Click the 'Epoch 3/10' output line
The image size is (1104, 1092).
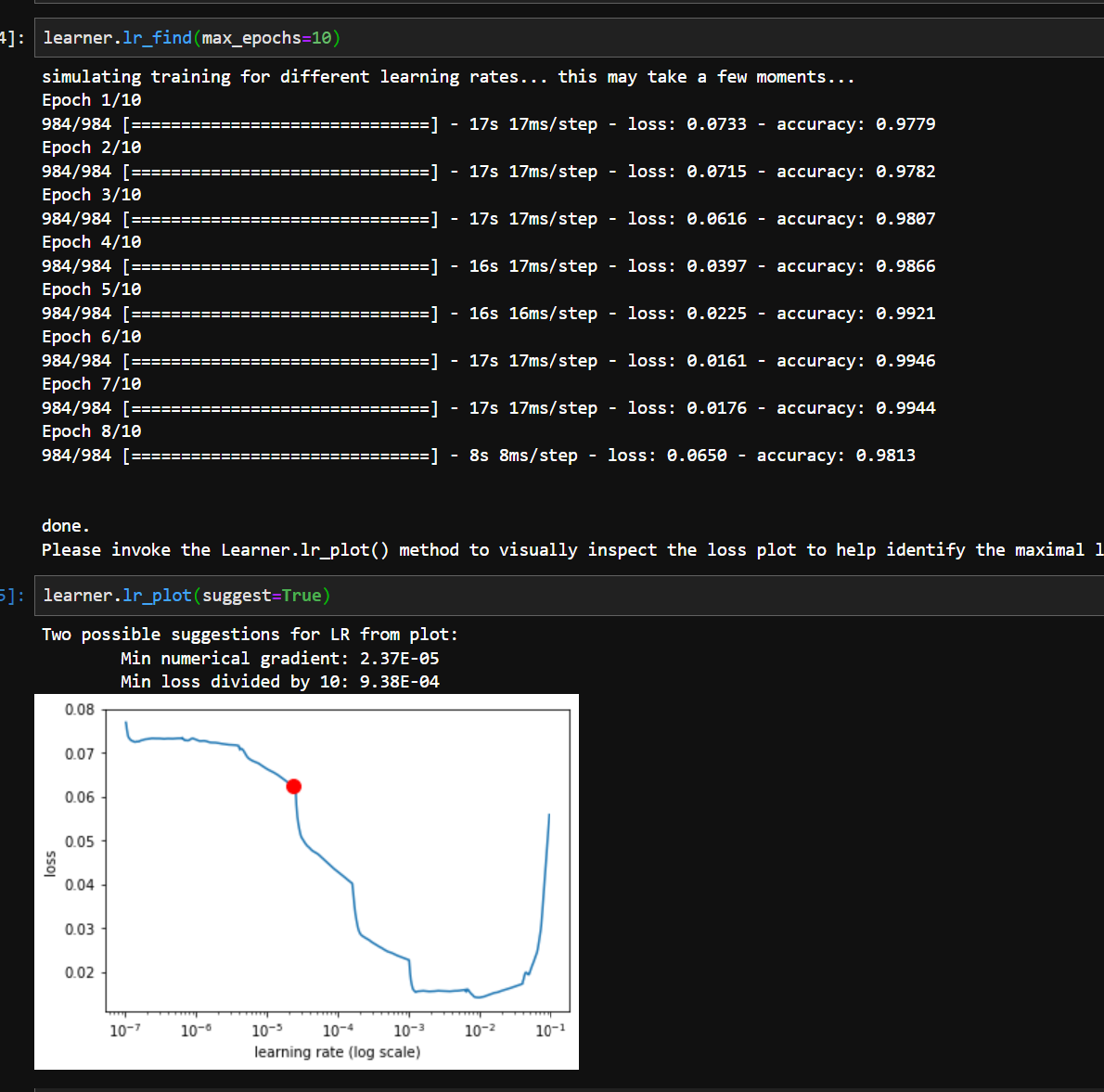point(92,194)
